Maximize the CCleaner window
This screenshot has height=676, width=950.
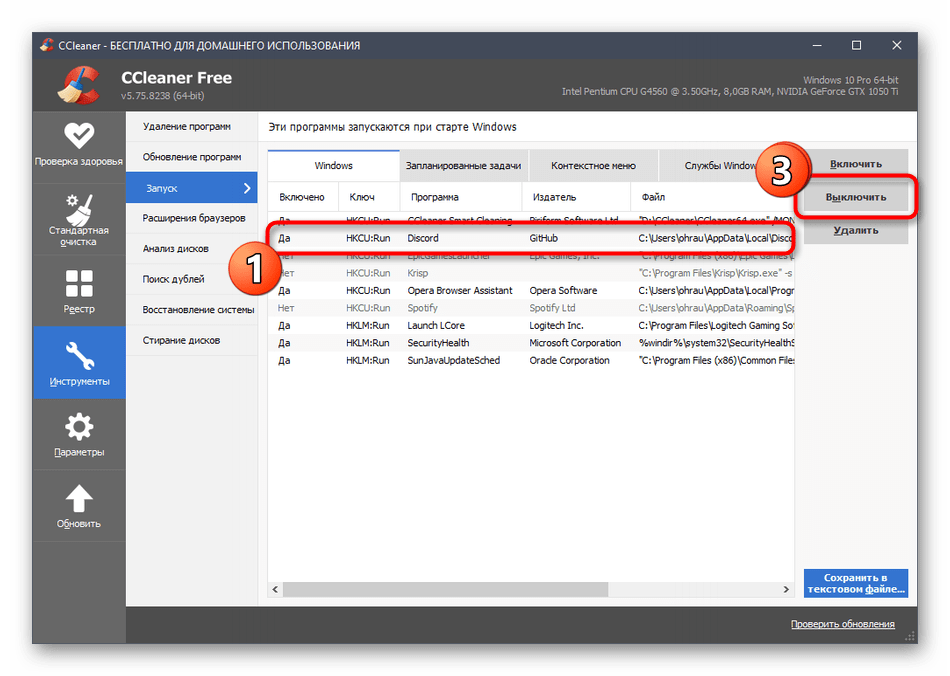856,45
